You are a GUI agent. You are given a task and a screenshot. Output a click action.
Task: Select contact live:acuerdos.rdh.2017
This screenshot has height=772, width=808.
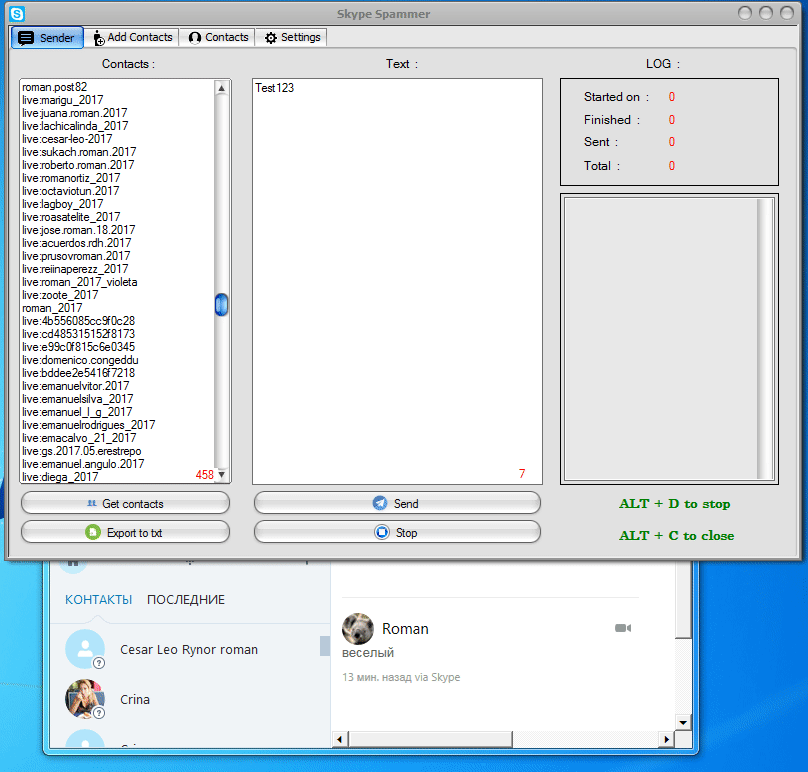[77, 243]
